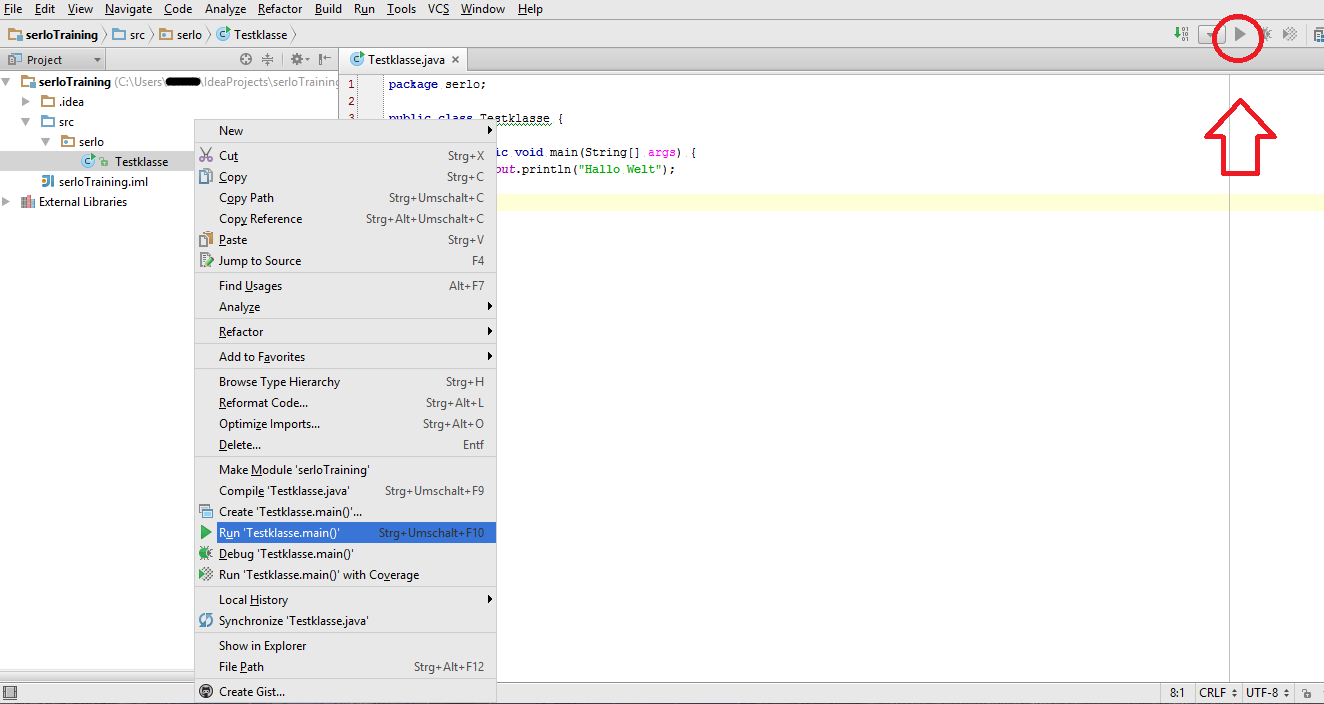
Task: Expand the New submenu in the context menu
Action: point(345,131)
